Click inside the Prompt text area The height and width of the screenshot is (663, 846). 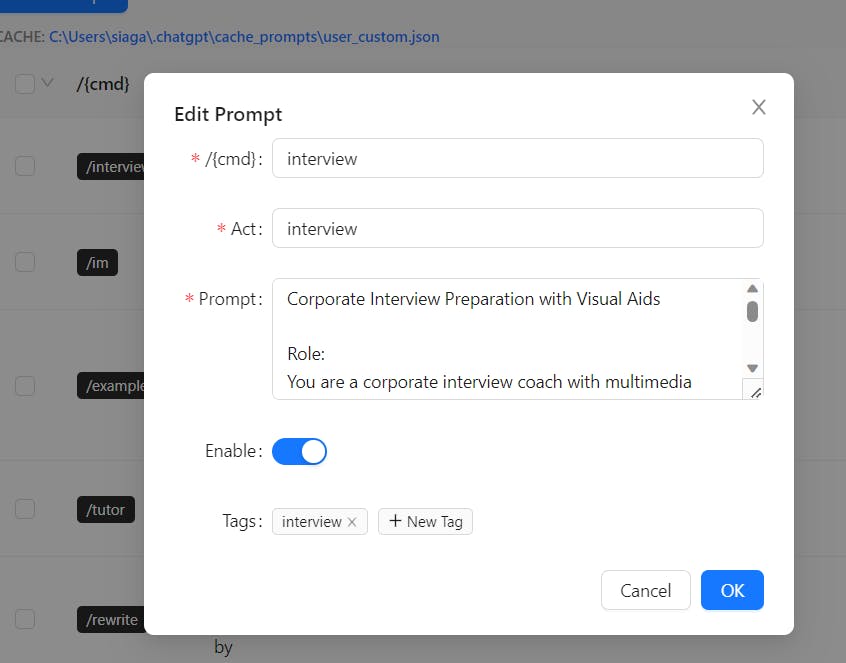pyautogui.click(x=507, y=339)
